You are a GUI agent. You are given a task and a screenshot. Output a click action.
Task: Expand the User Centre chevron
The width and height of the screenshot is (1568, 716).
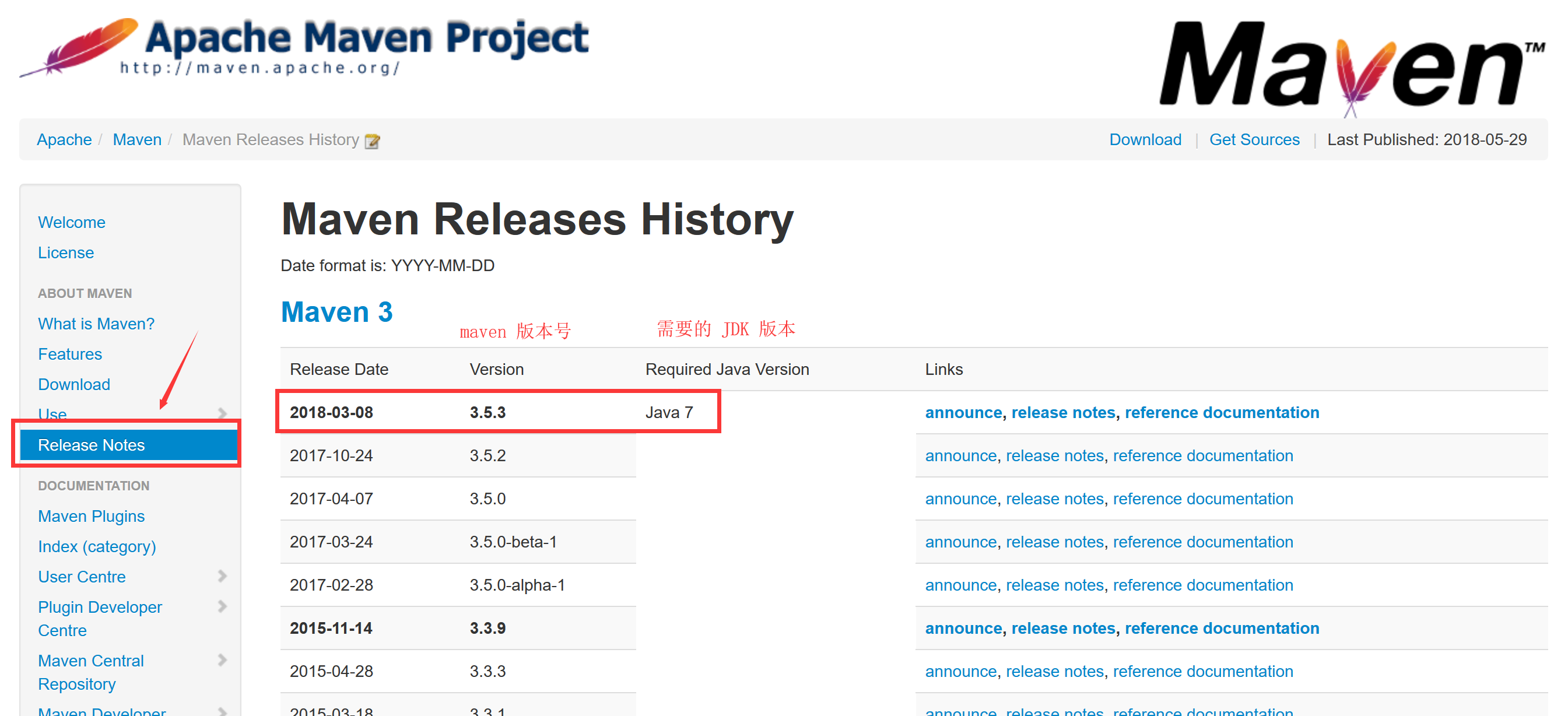click(x=222, y=576)
